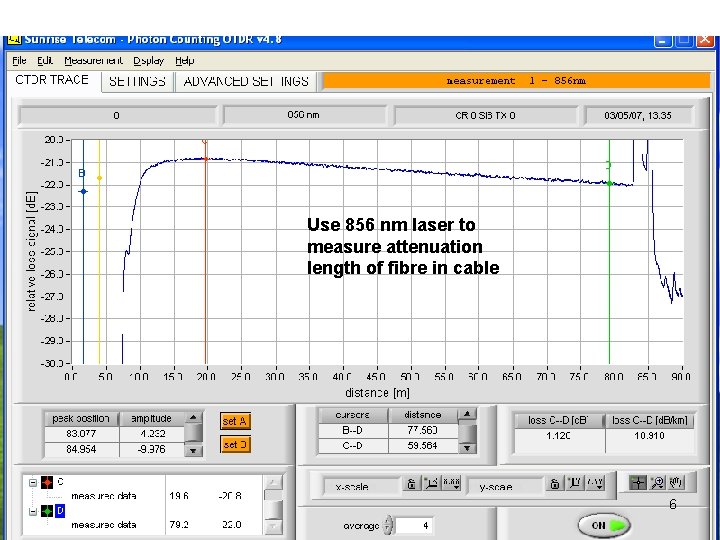The height and width of the screenshot is (540, 720).
Task: Select the C--D cursors row
Action: click(x=388, y=445)
